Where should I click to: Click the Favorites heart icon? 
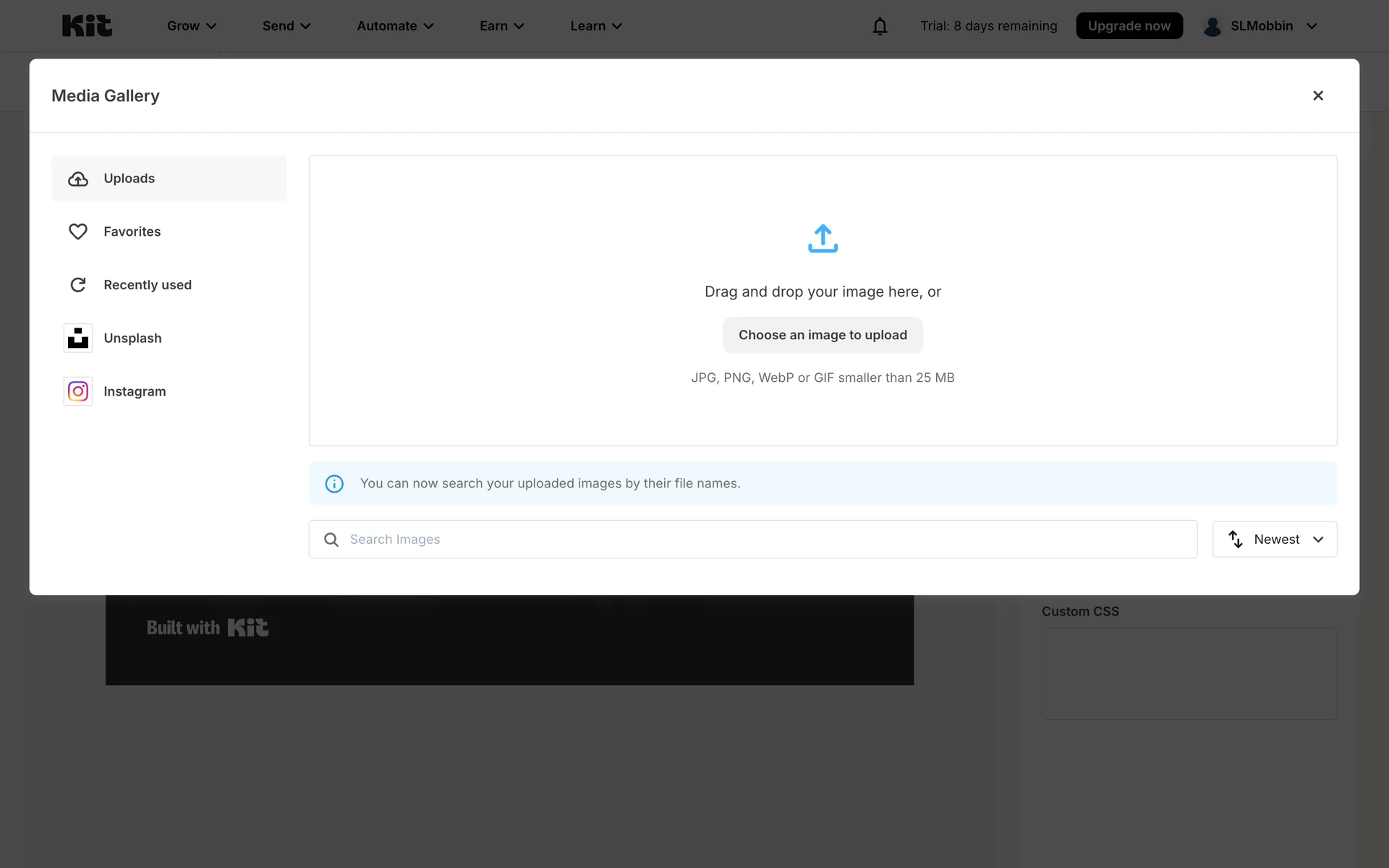tap(78, 231)
